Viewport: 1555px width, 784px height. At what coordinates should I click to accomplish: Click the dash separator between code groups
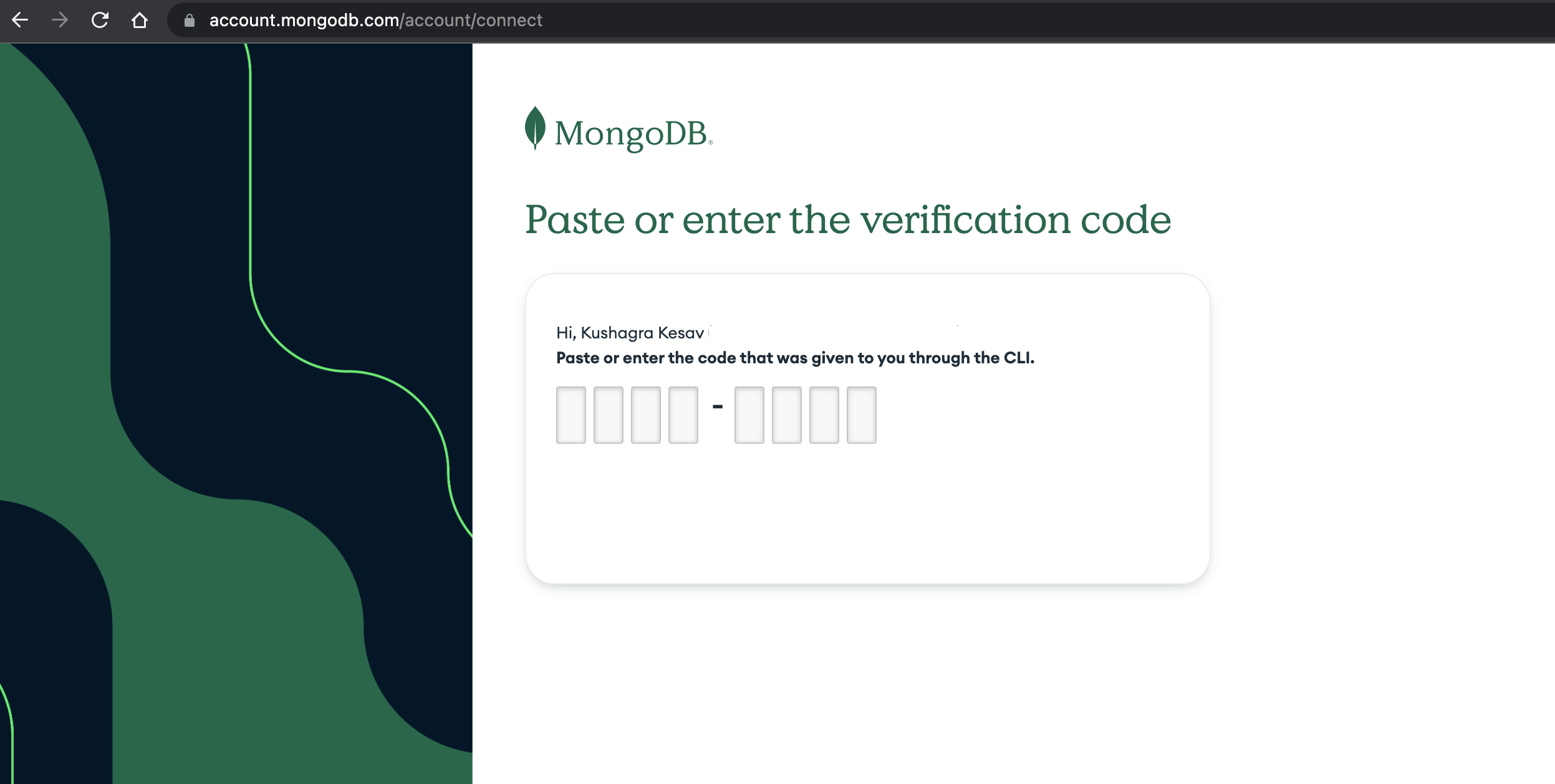pos(717,407)
